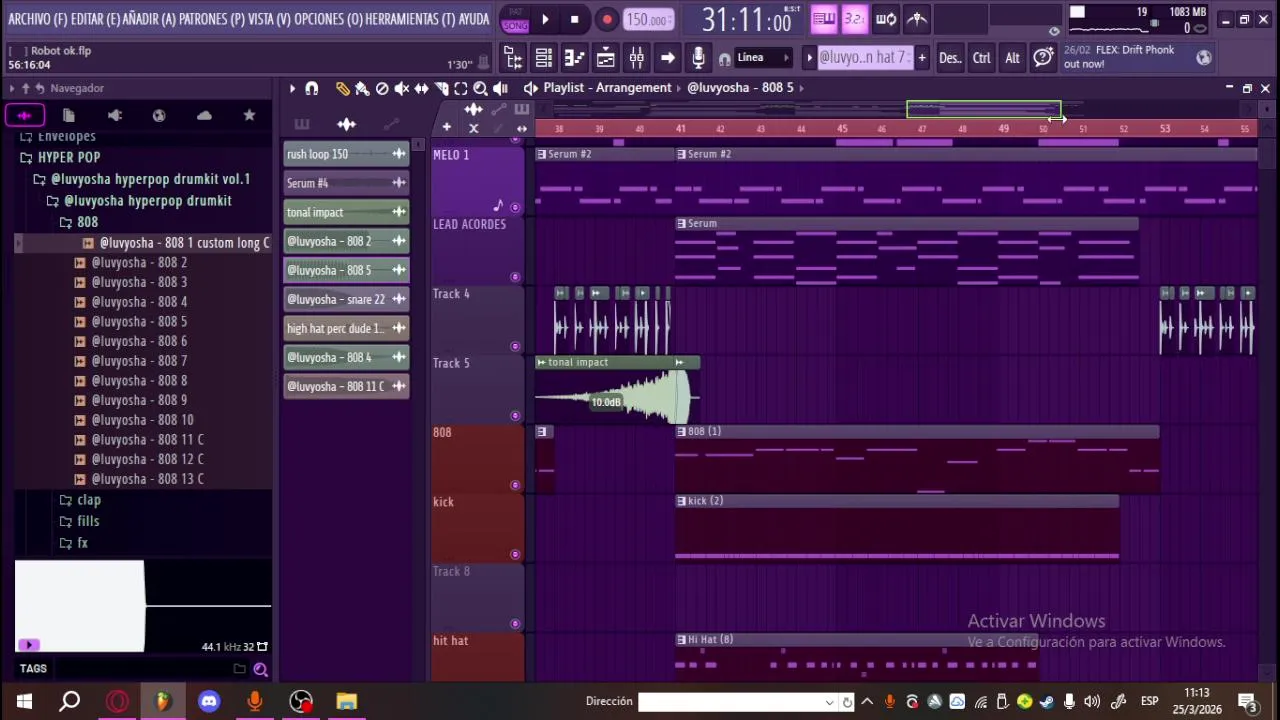Add new pattern with plus button

coord(921,58)
